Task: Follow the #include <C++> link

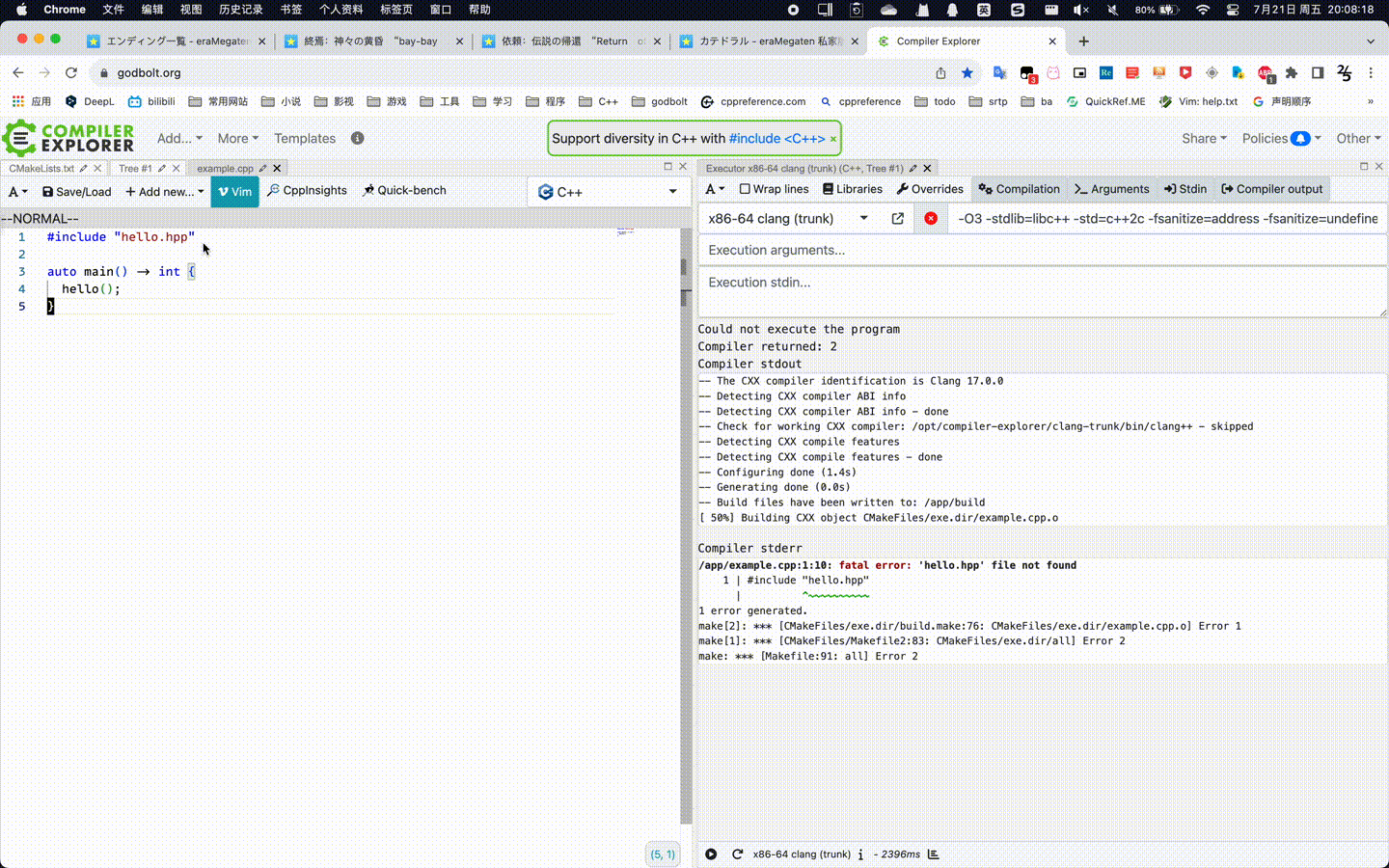Action: (777, 139)
